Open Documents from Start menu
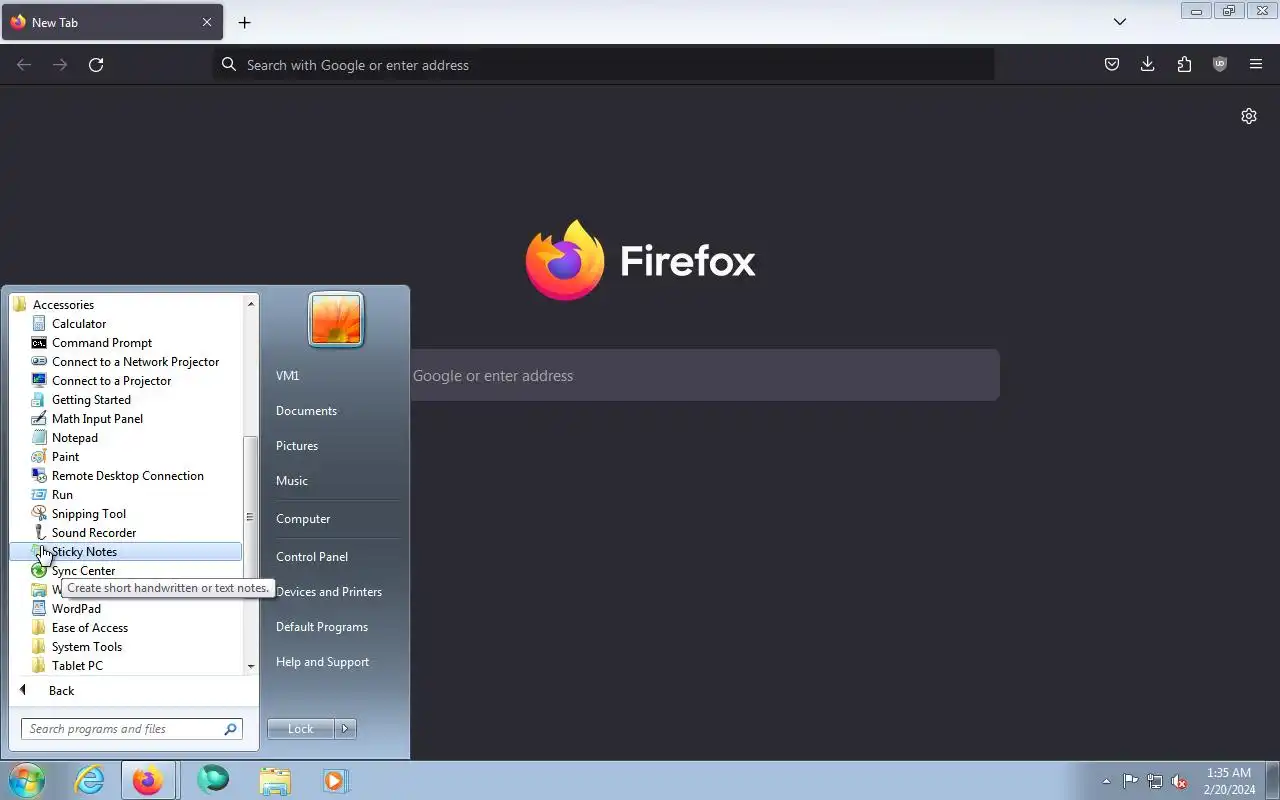Image resolution: width=1280 pixels, height=800 pixels. tap(306, 411)
